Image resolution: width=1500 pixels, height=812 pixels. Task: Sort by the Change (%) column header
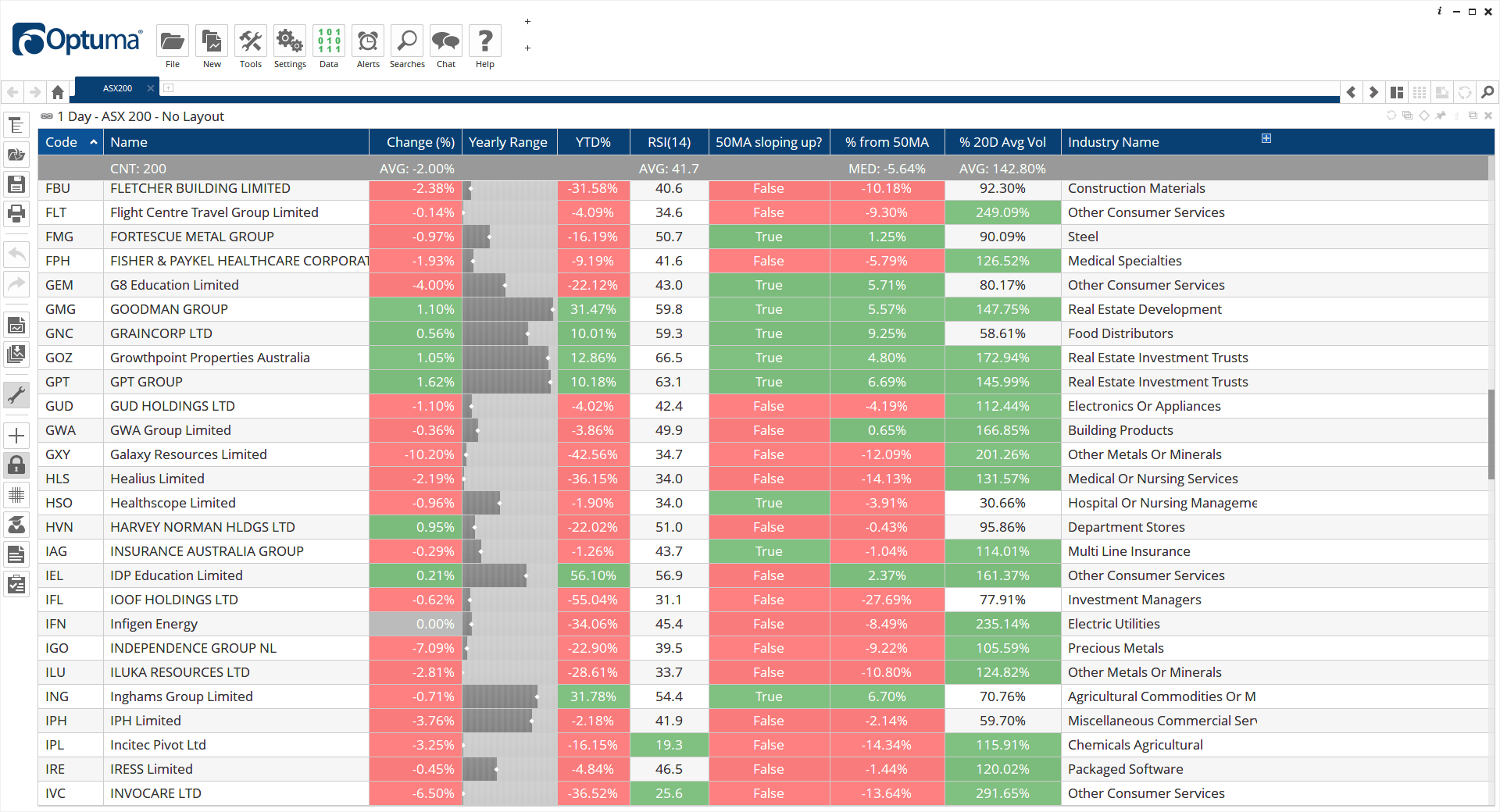tap(416, 142)
